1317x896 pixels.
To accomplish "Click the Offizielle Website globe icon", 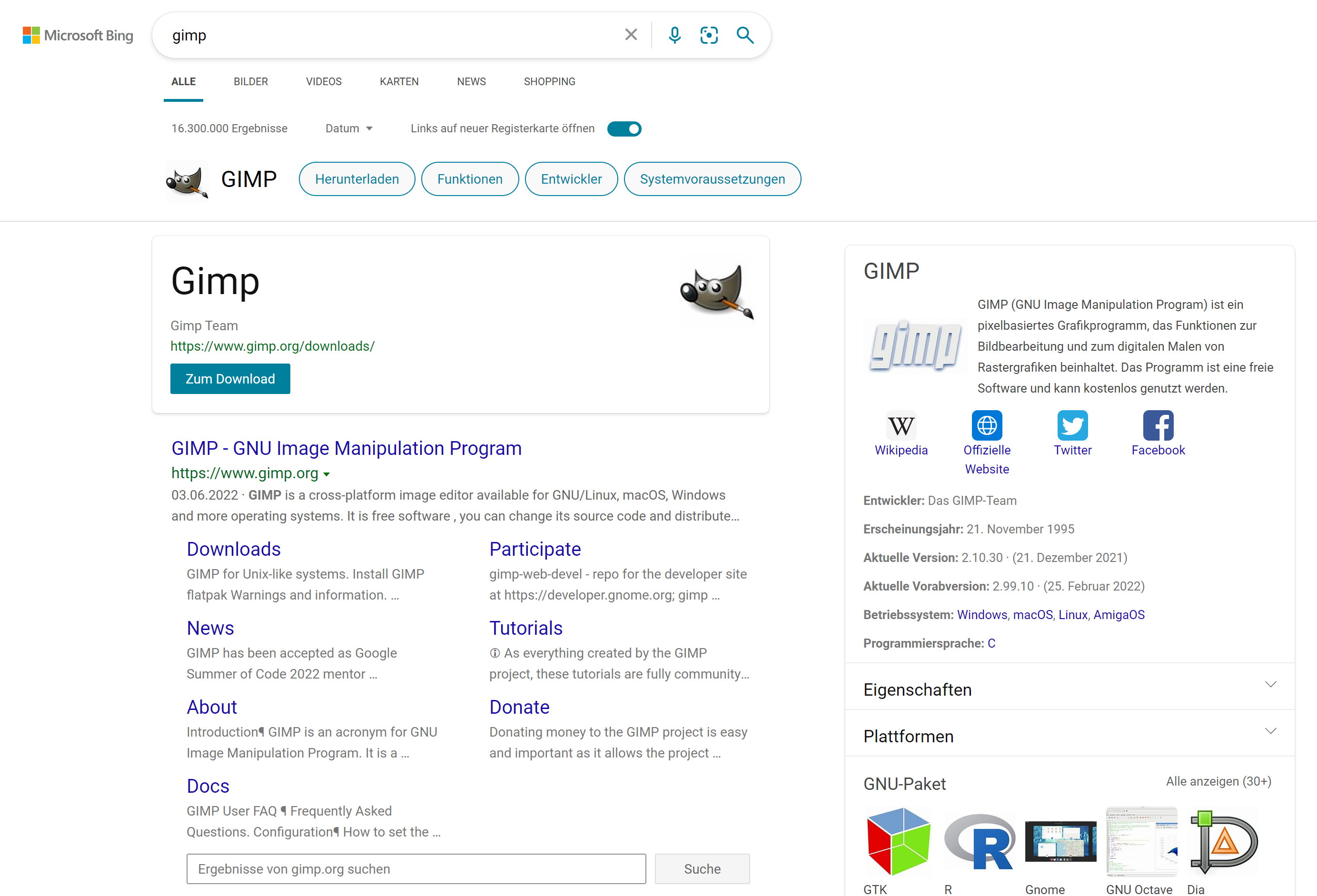I will (987, 425).
